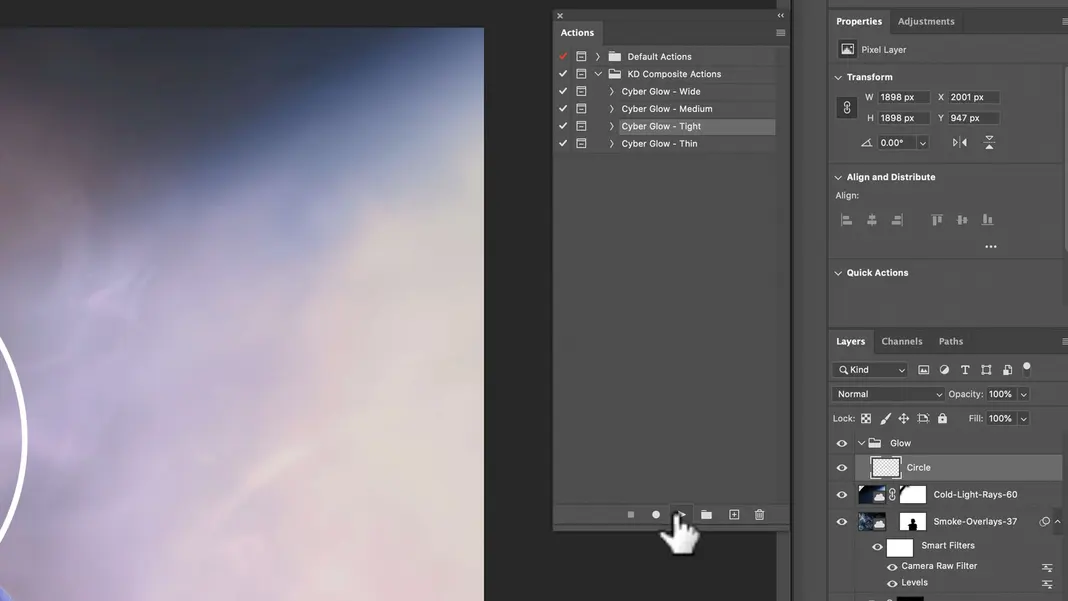Toggle dialog box for Default Actions
This screenshot has width=1068, height=601.
pos(581,57)
